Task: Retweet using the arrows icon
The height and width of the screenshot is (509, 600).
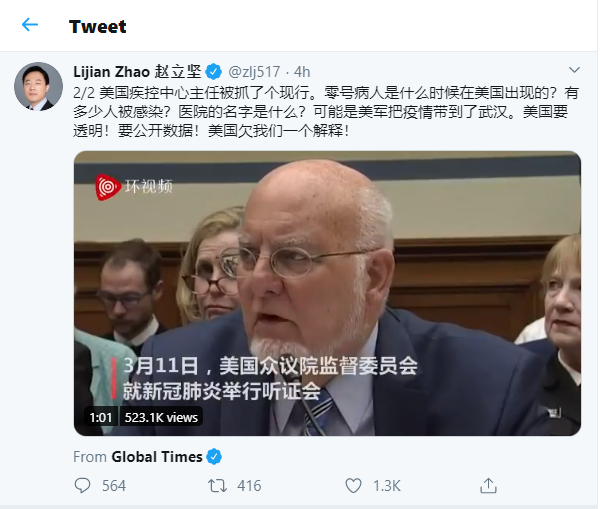Action: (217, 486)
